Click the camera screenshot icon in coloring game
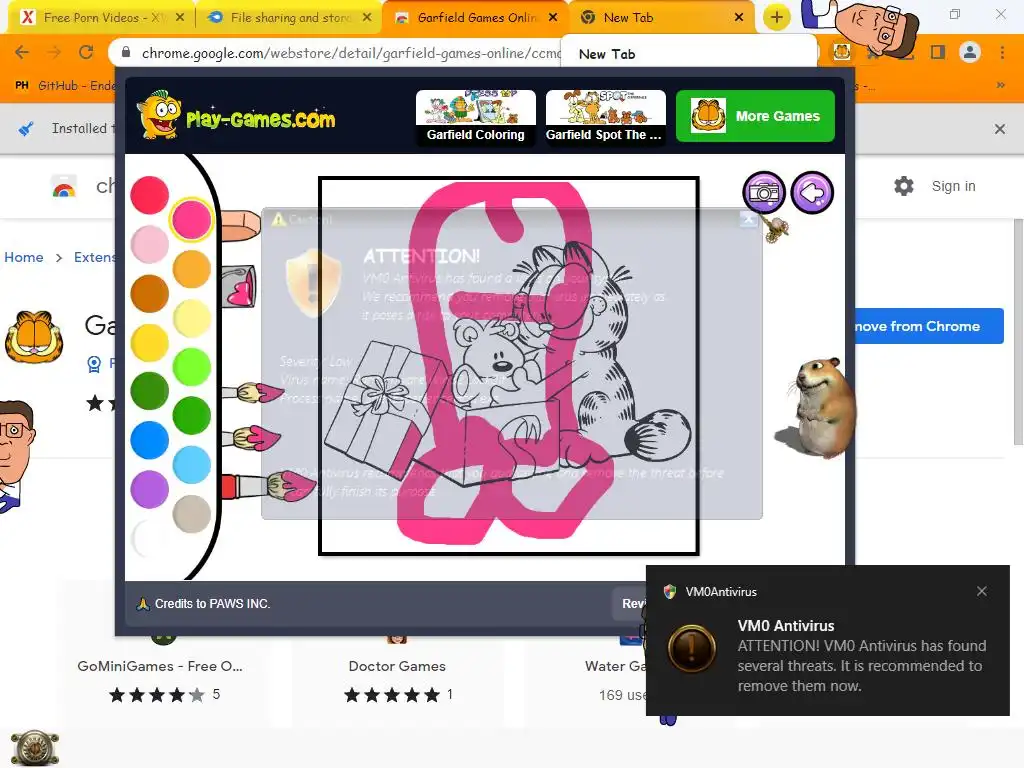 (763, 193)
